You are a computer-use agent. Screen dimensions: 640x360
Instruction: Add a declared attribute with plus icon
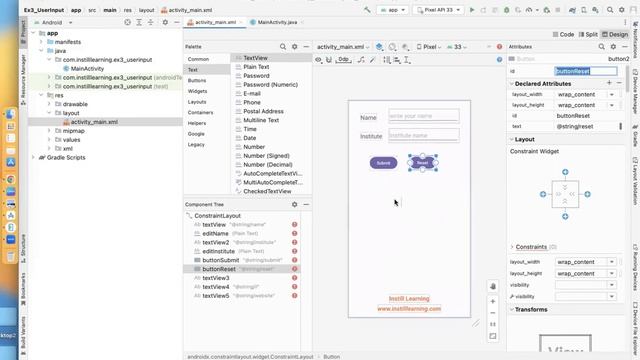click(609, 83)
